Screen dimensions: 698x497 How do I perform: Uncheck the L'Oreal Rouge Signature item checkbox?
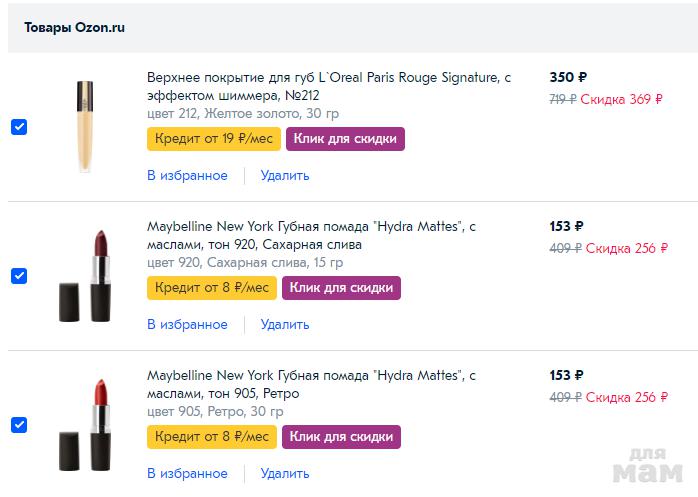[x=19, y=127]
